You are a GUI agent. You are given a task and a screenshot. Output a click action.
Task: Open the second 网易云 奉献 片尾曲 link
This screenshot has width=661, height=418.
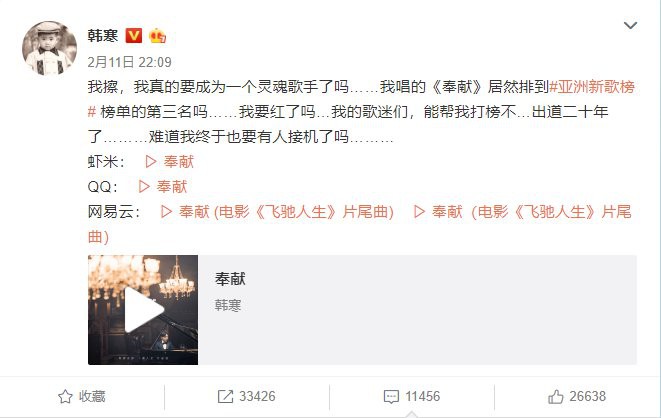click(x=523, y=212)
